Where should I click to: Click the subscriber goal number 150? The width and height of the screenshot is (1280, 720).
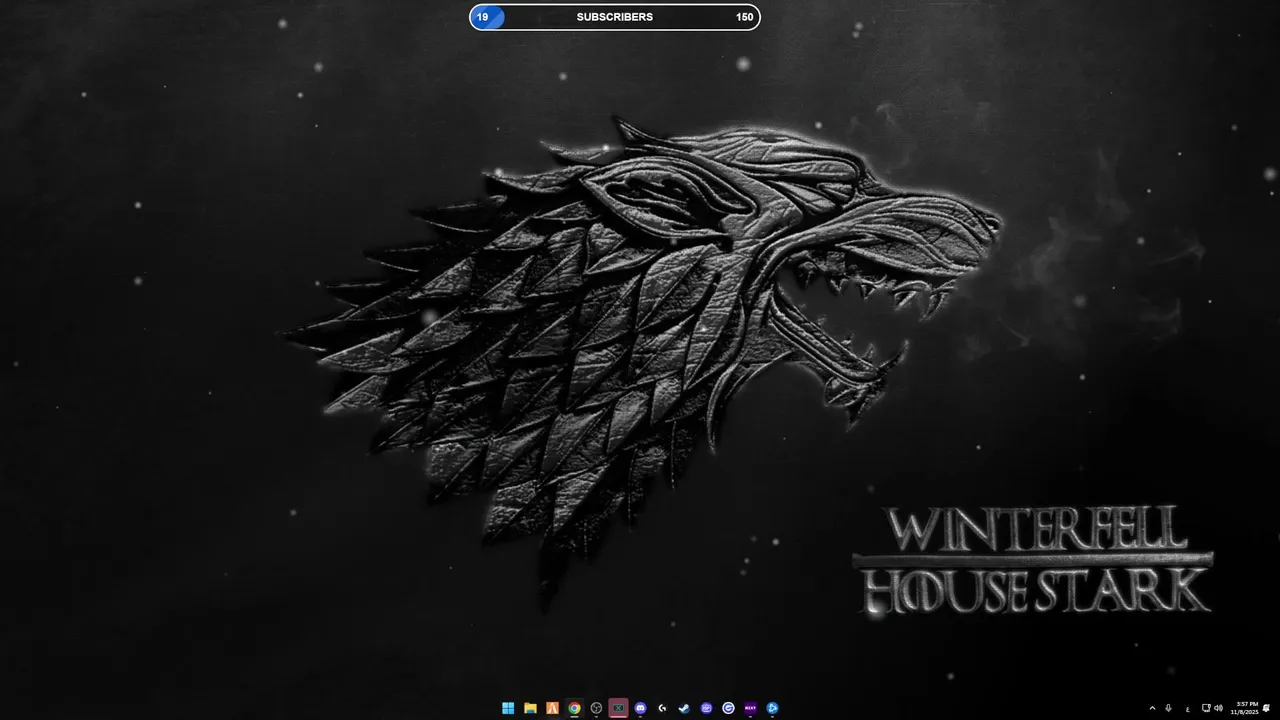pos(745,17)
